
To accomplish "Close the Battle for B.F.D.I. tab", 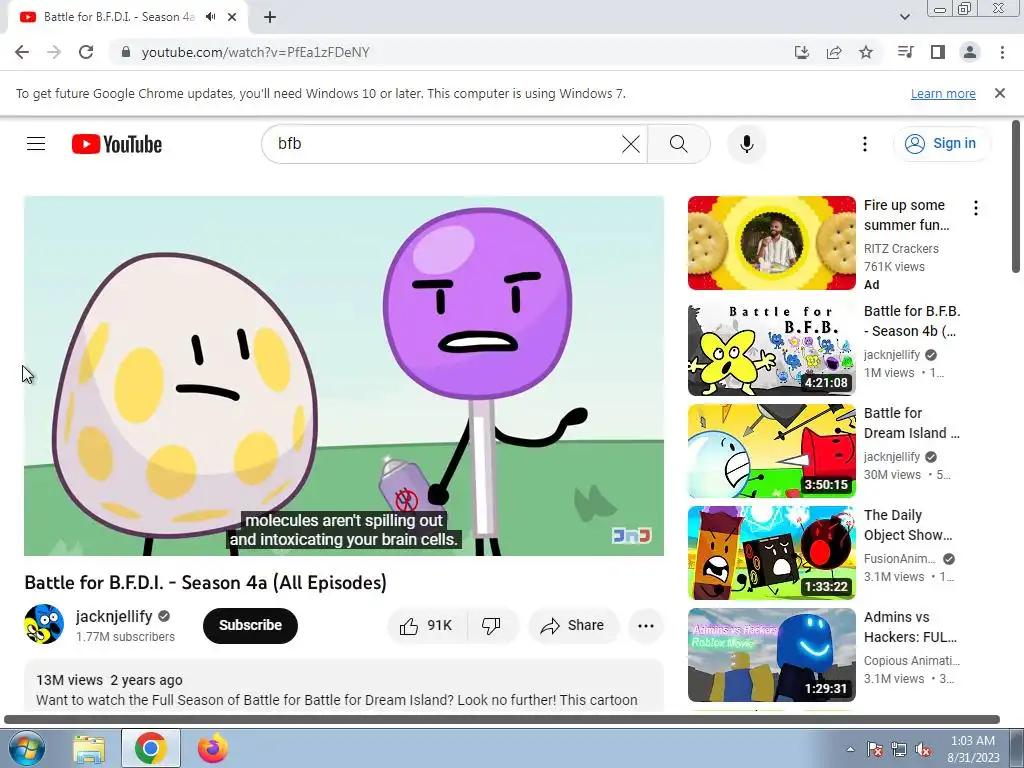I will click(x=232, y=17).
